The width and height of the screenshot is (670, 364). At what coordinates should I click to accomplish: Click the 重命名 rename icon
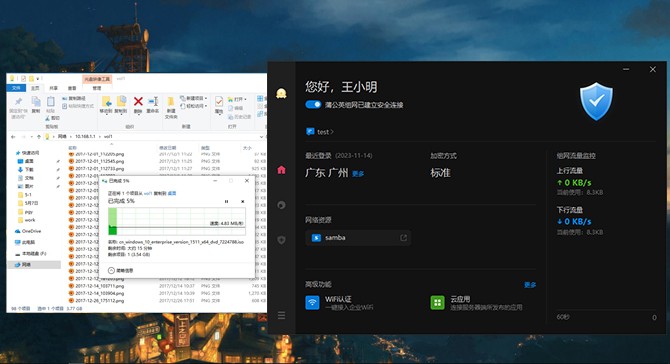pos(153,101)
